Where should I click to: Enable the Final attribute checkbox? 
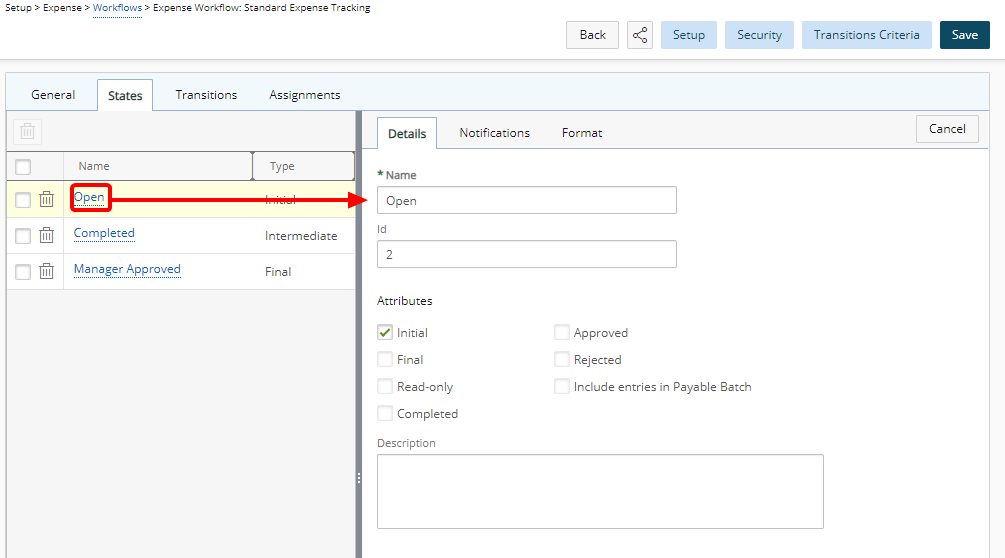(385, 359)
